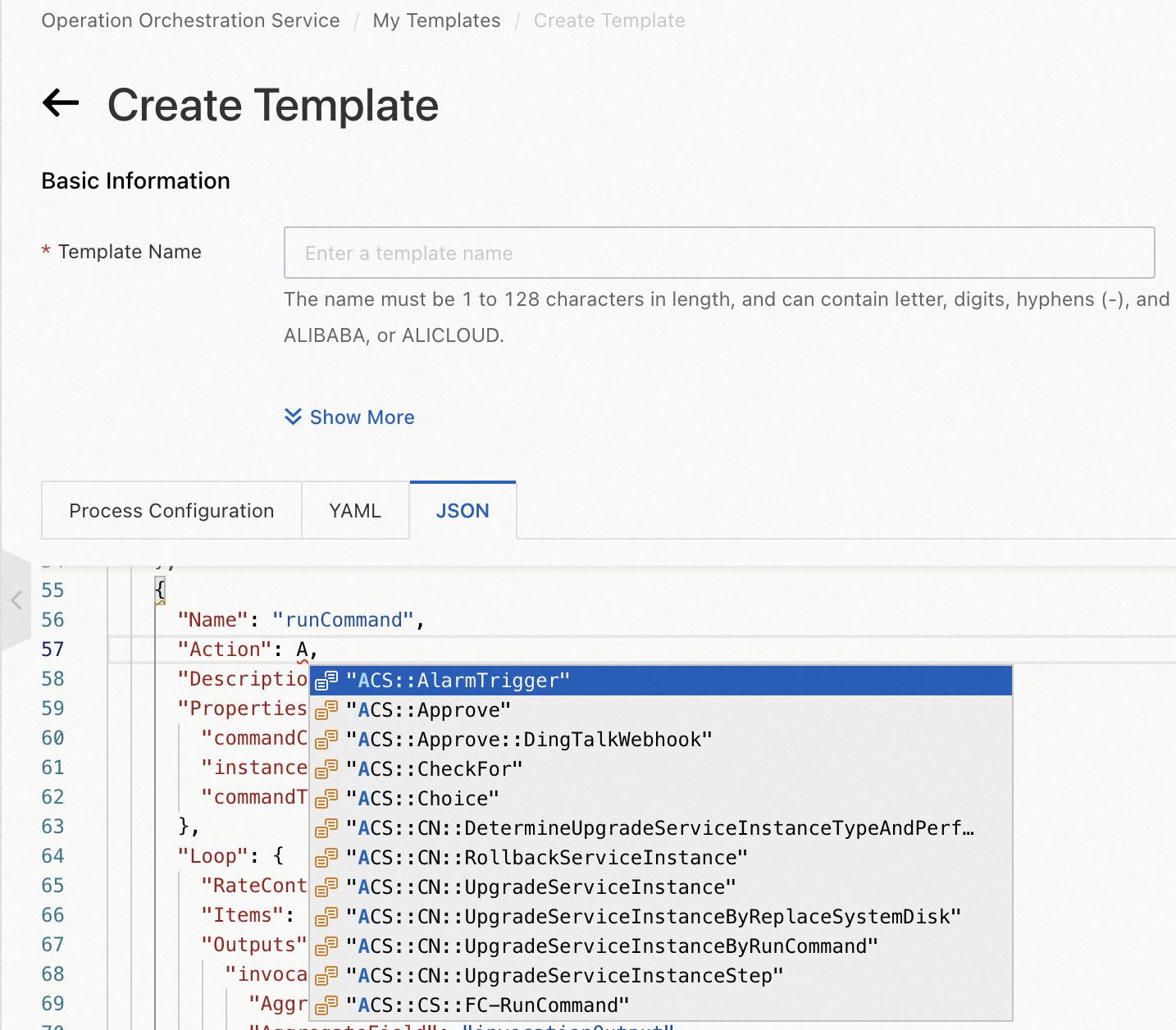Choose "ACS::Approve" from autocomplete list
This screenshot has width=1176, height=1030.
click(x=661, y=710)
